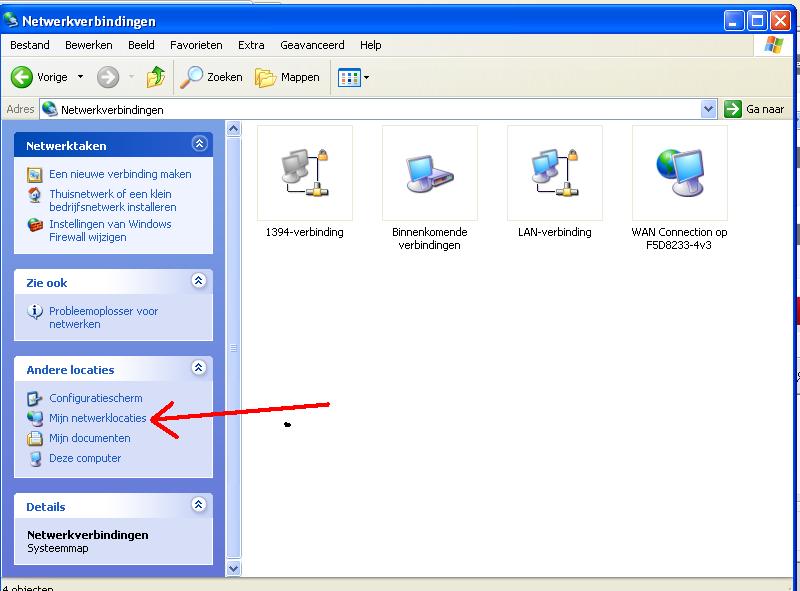
Task: Click the Configuratiescherm icon
Action: coord(34,399)
